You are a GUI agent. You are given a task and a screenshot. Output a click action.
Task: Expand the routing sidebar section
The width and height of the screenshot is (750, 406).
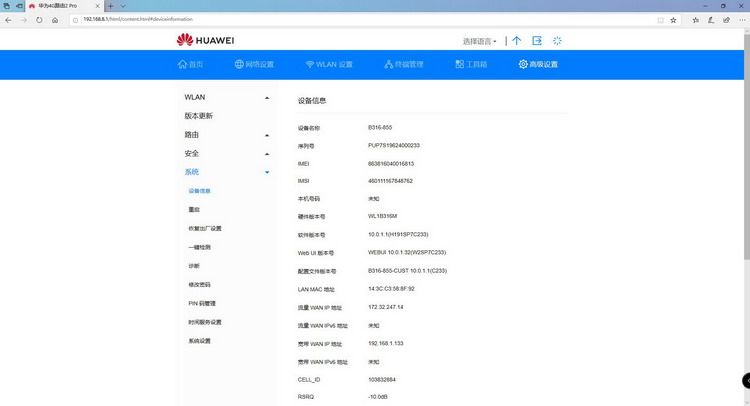coord(227,135)
